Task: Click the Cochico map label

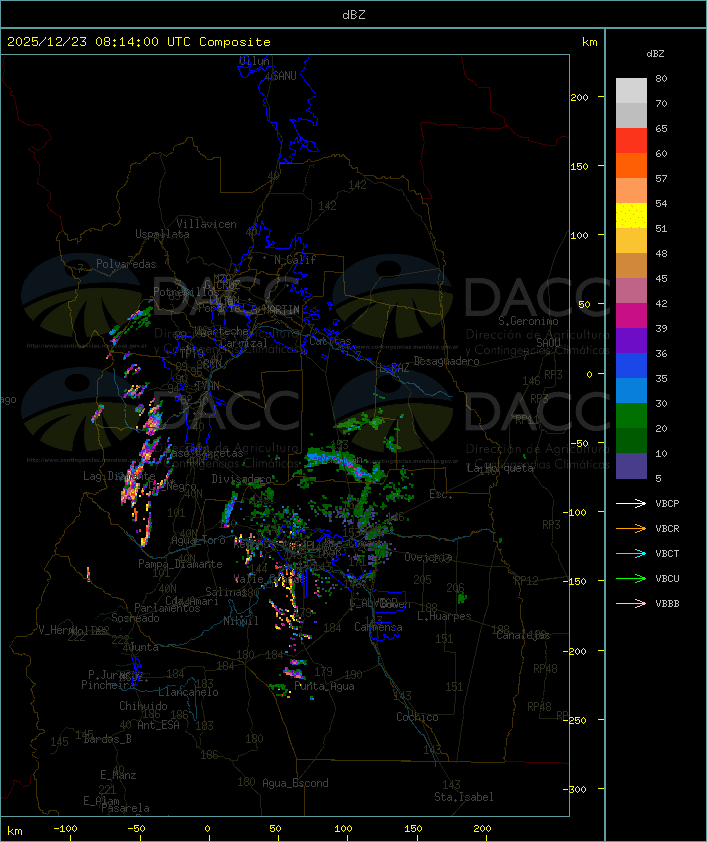Action: click(417, 717)
